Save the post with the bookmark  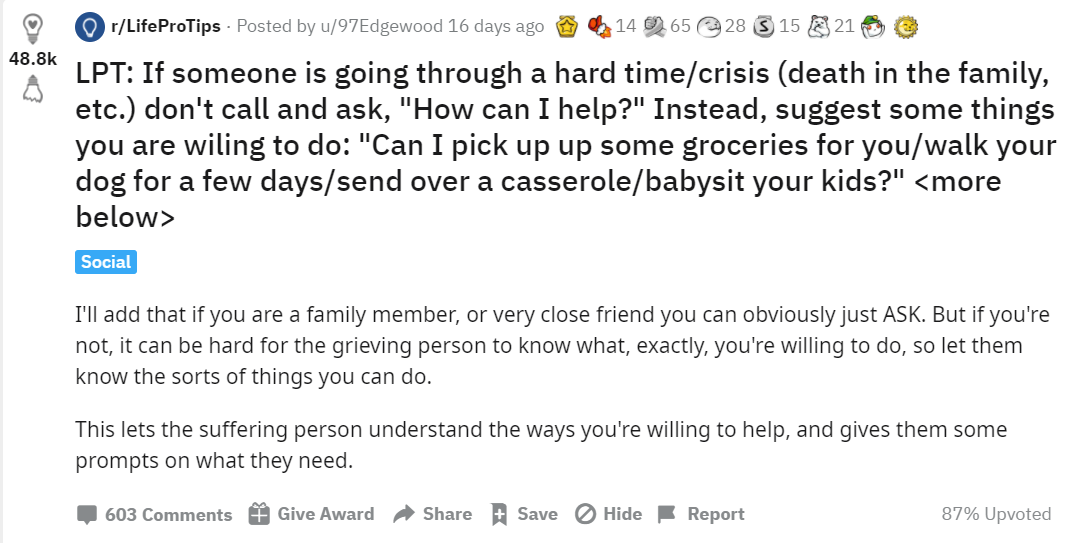(x=524, y=514)
